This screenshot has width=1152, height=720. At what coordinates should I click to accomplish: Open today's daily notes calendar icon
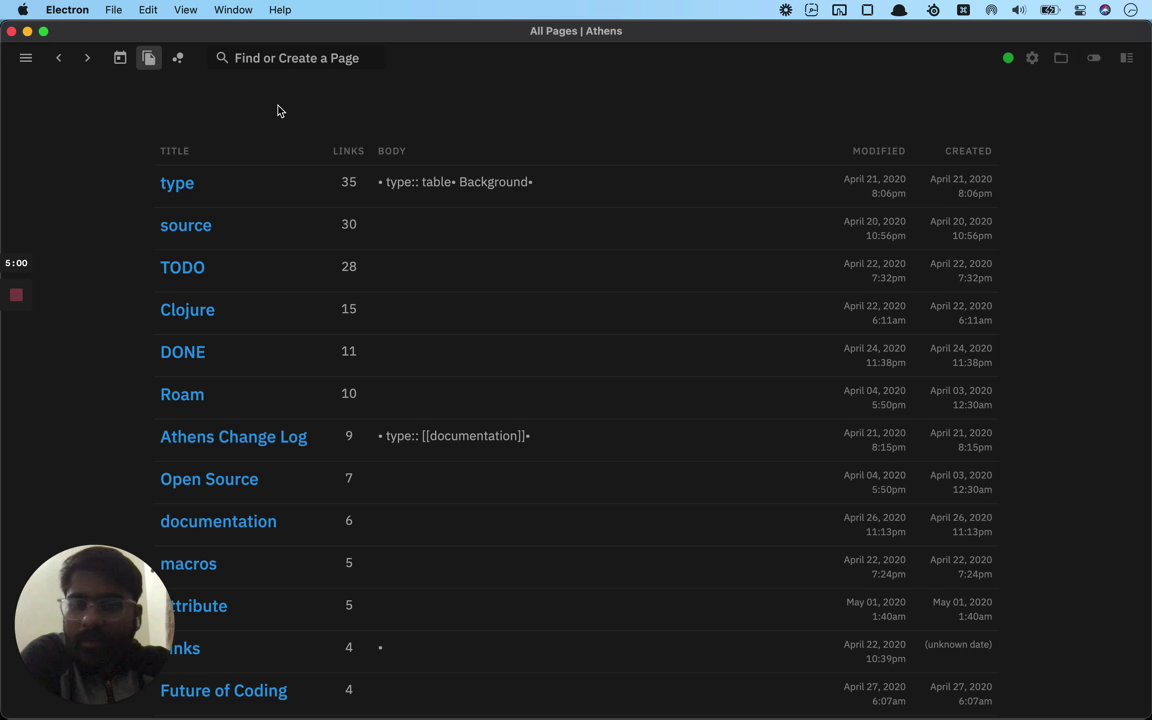point(120,58)
